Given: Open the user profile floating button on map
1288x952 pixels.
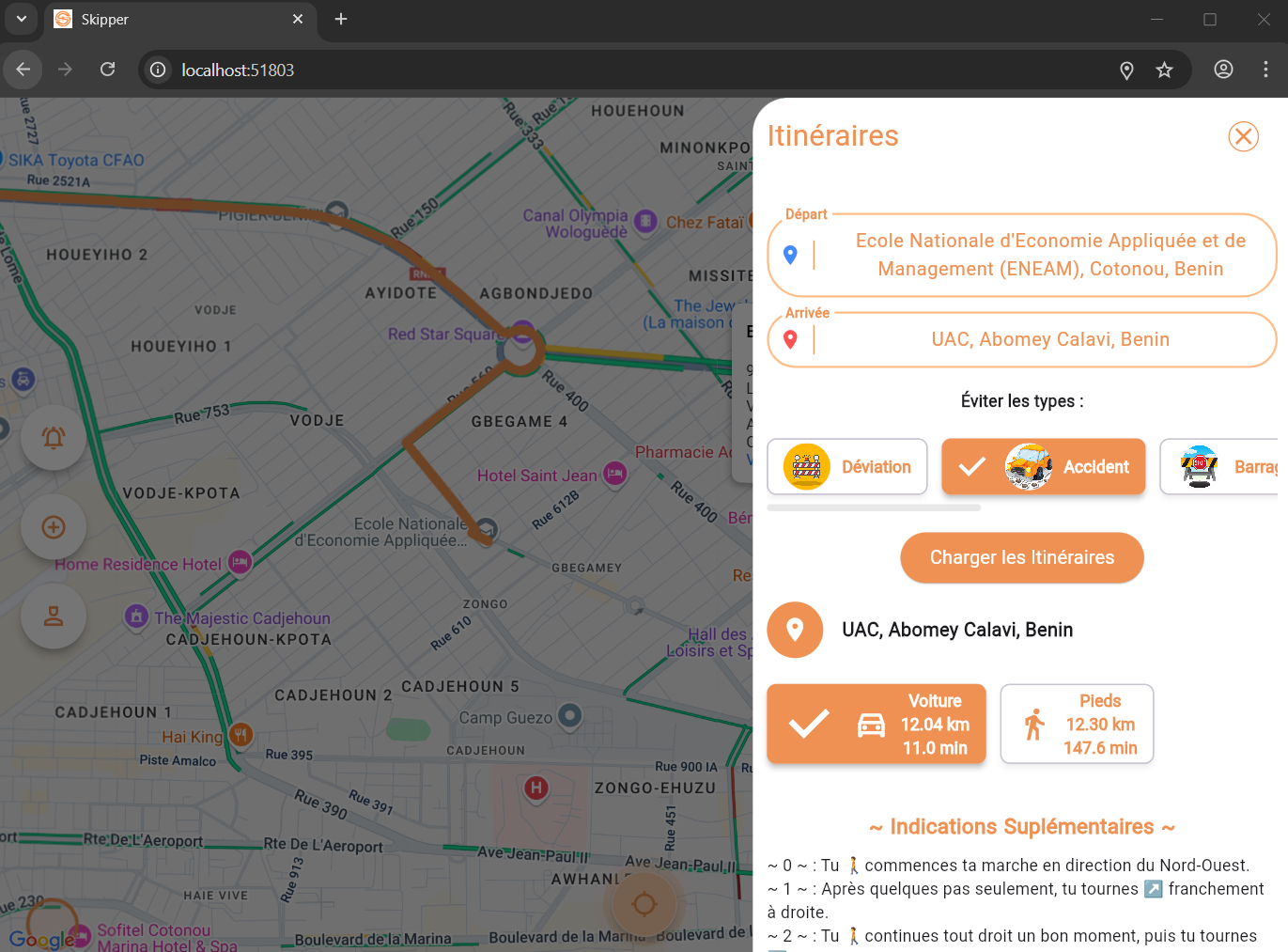Looking at the screenshot, I should click(x=54, y=616).
